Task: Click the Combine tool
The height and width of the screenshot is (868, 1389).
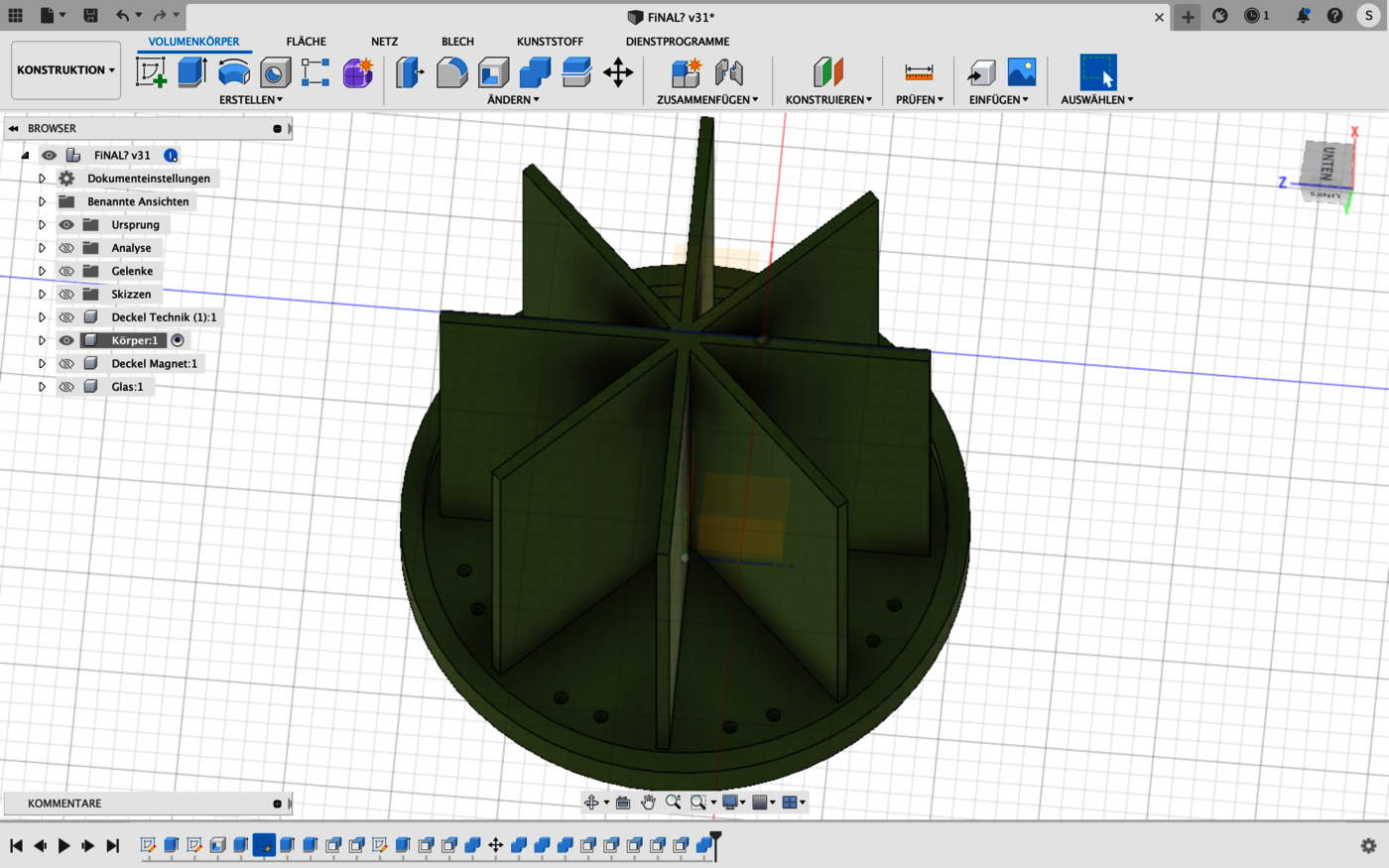Action: coord(535,72)
